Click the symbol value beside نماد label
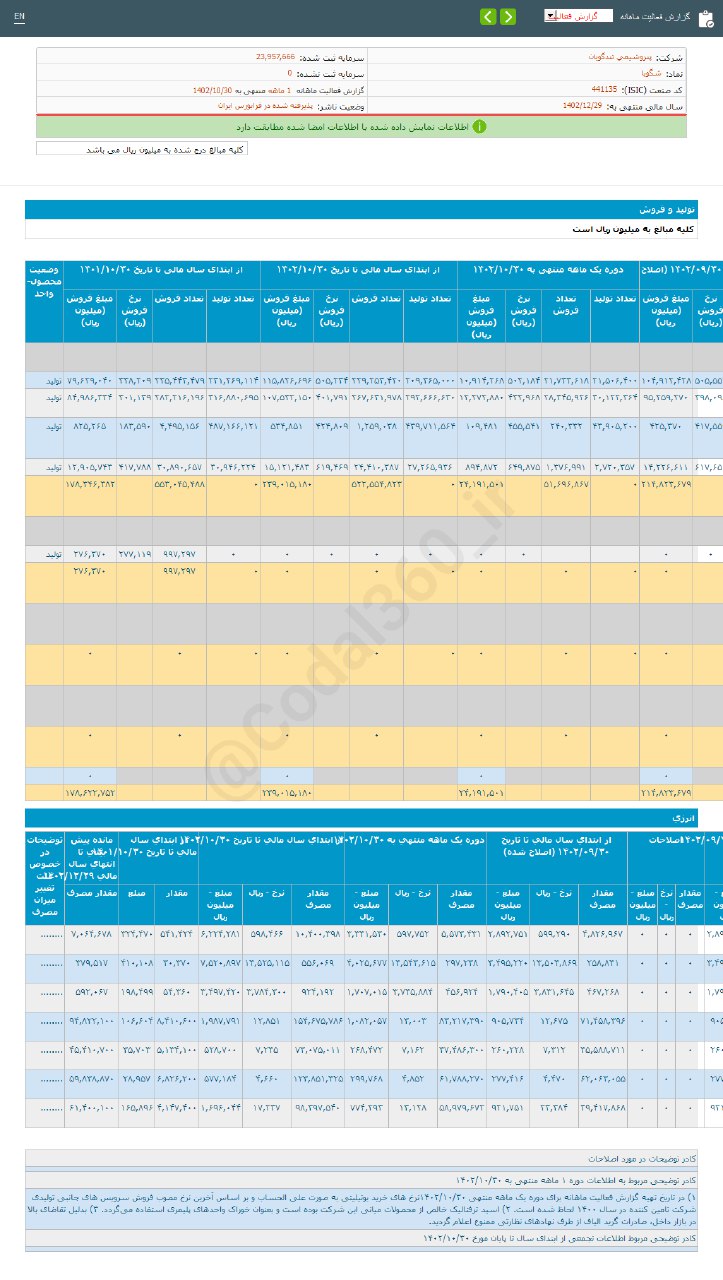The height and width of the screenshot is (1280, 723). (650, 73)
